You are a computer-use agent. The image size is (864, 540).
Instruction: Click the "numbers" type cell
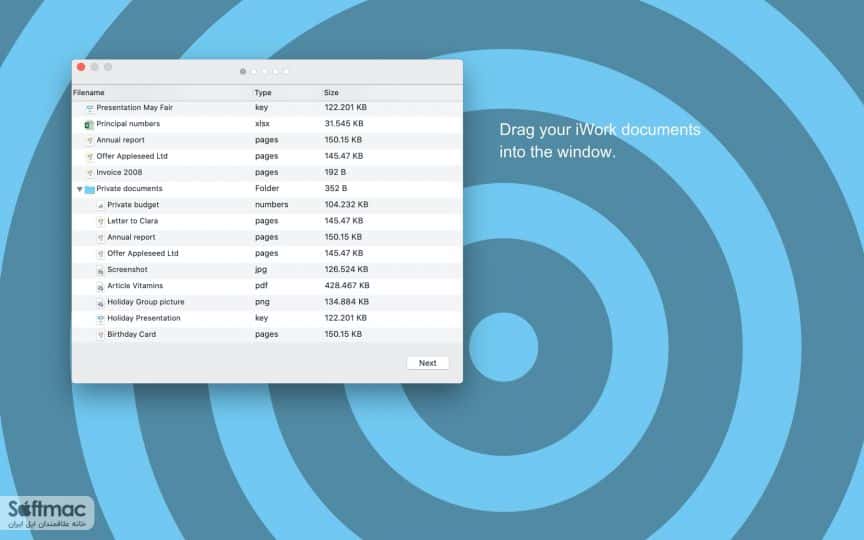click(272, 204)
